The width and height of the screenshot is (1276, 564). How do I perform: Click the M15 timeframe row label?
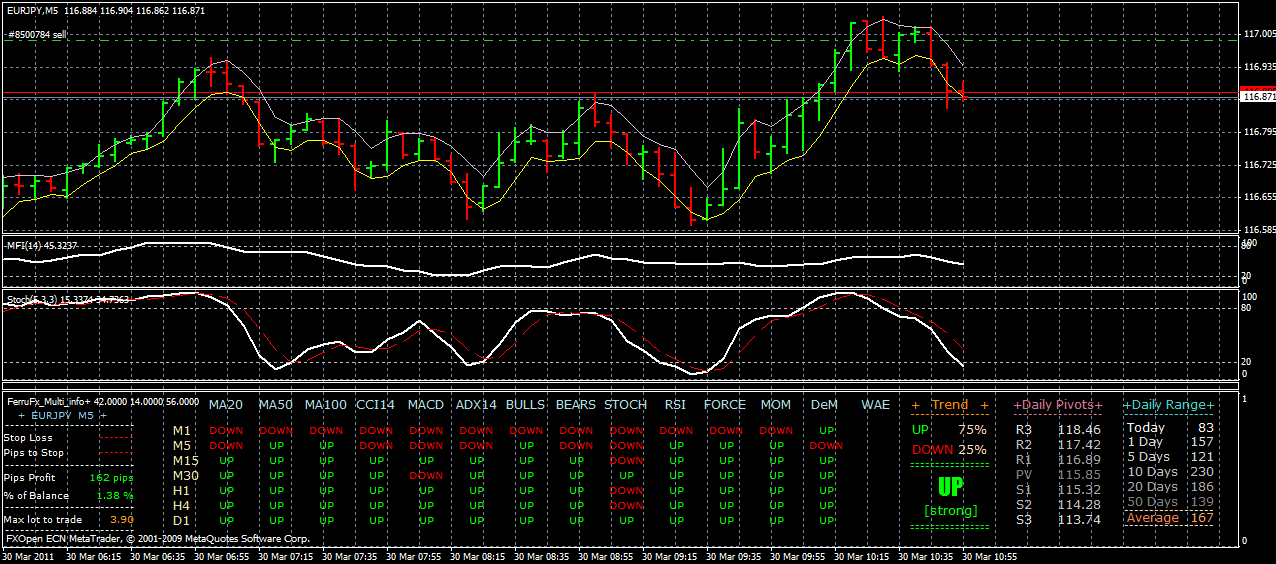(185, 460)
